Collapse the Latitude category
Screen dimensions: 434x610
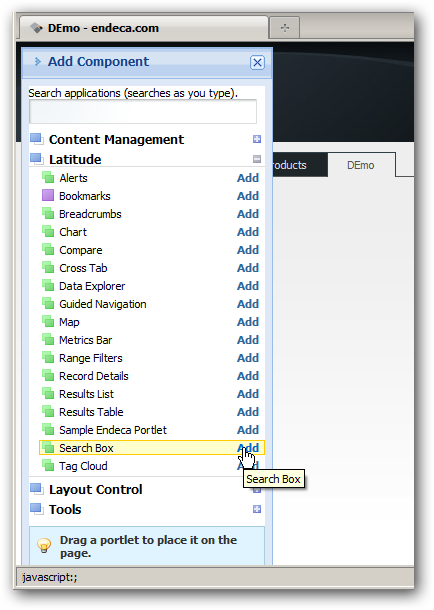click(x=257, y=159)
